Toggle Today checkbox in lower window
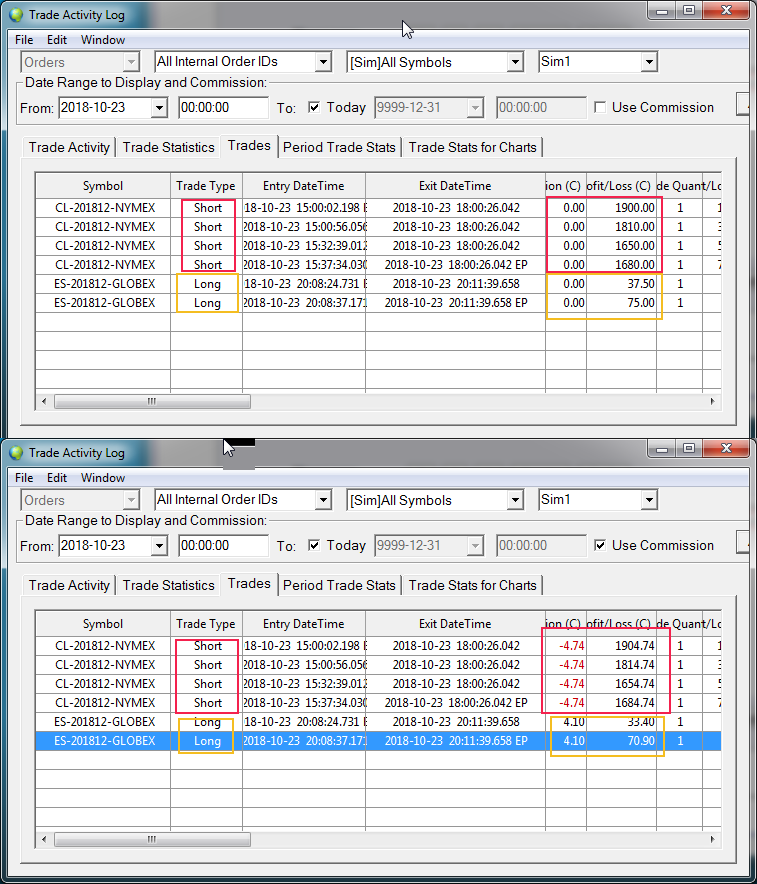 (314, 545)
